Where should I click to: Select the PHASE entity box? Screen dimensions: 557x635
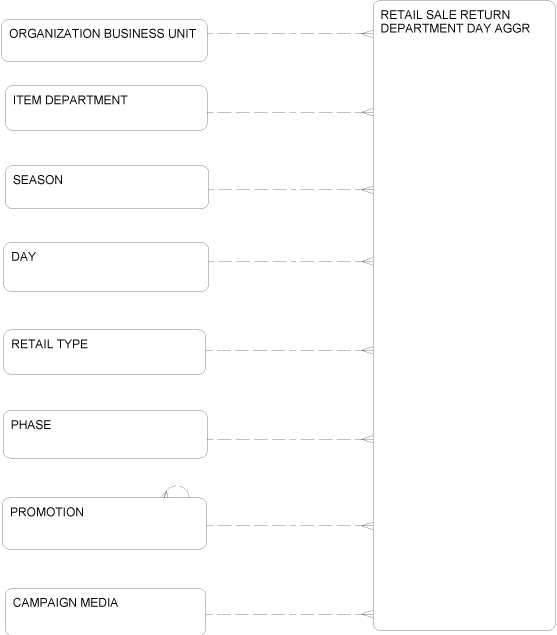[105, 434]
